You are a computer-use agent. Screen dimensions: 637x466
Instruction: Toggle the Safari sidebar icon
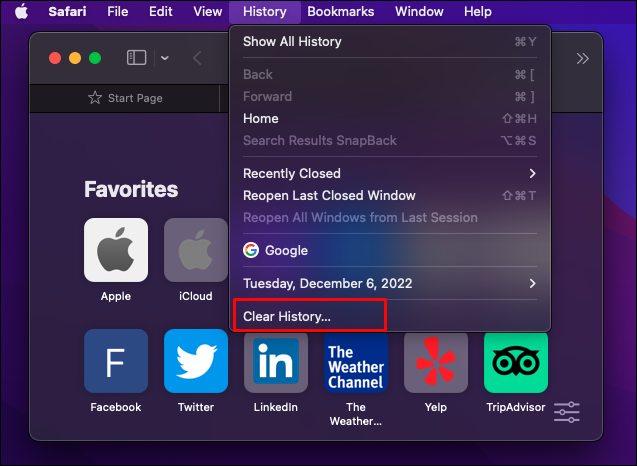coord(136,58)
